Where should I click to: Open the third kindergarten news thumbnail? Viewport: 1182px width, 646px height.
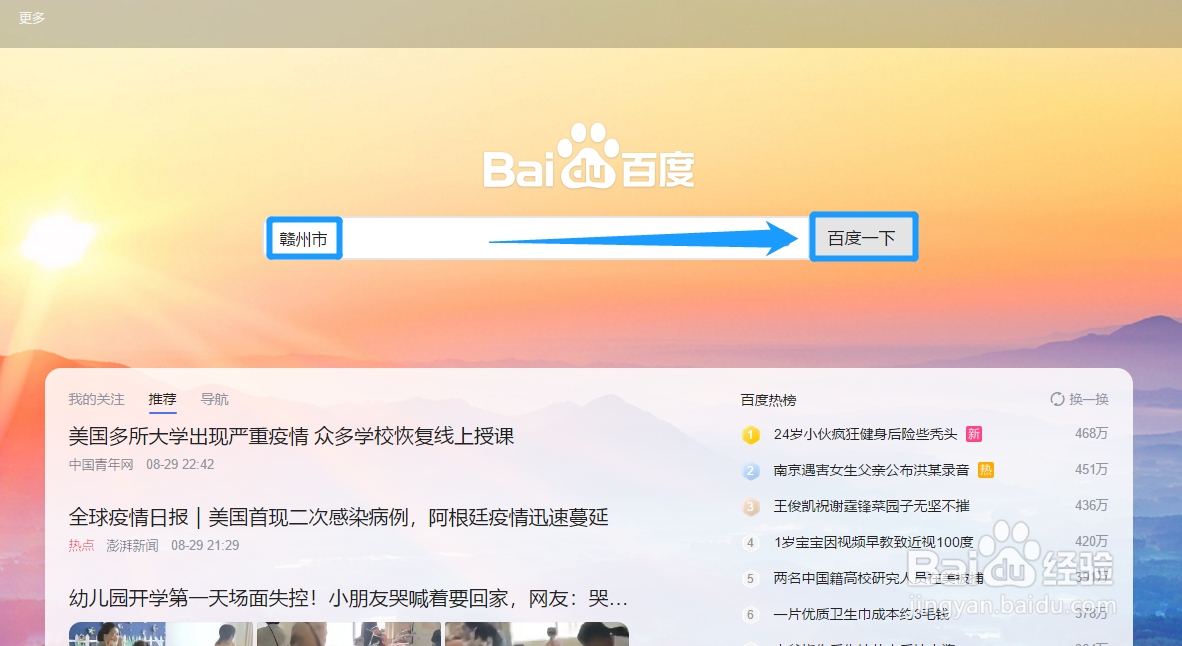(537, 634)
